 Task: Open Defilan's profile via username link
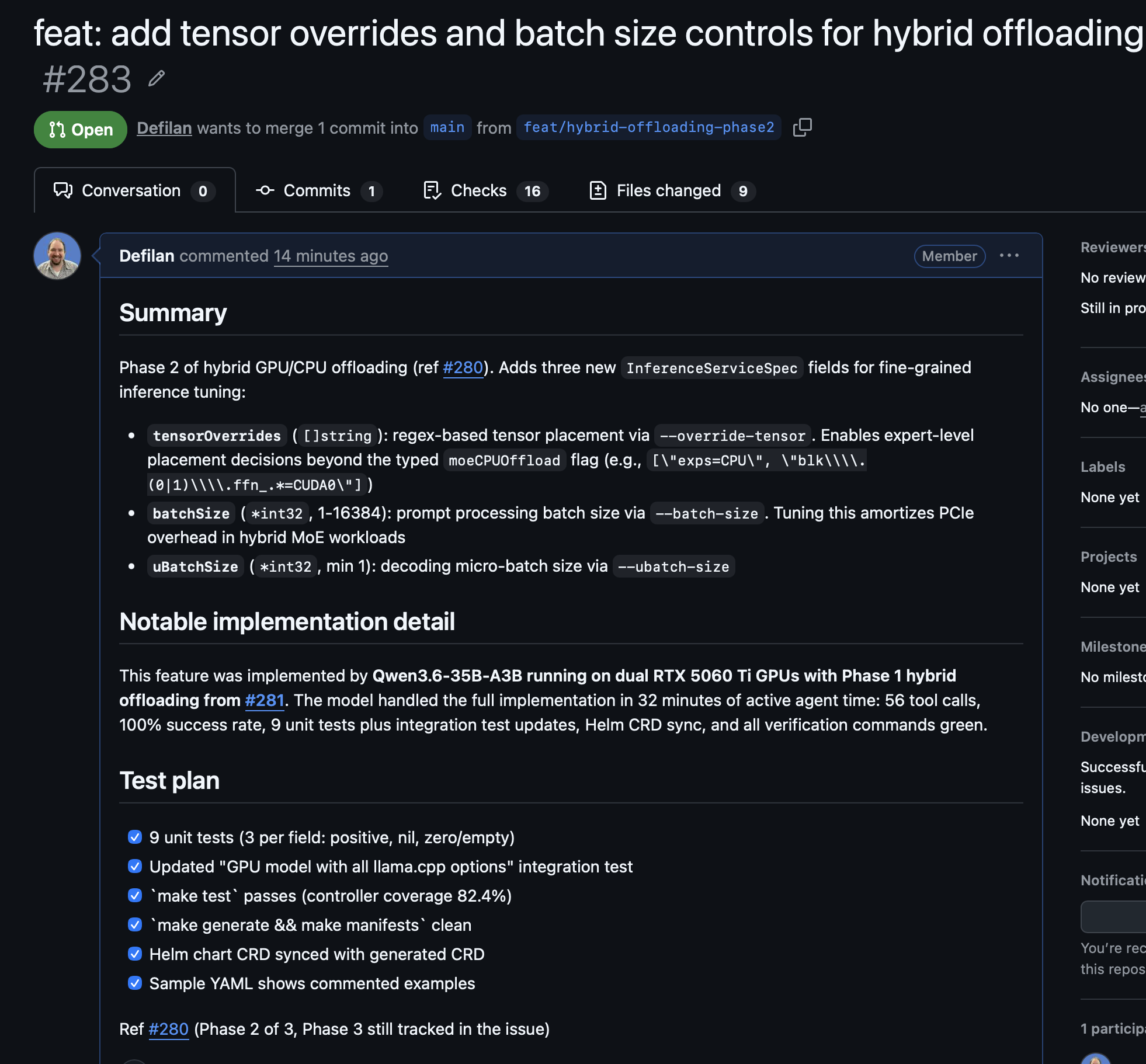(164, 128)
